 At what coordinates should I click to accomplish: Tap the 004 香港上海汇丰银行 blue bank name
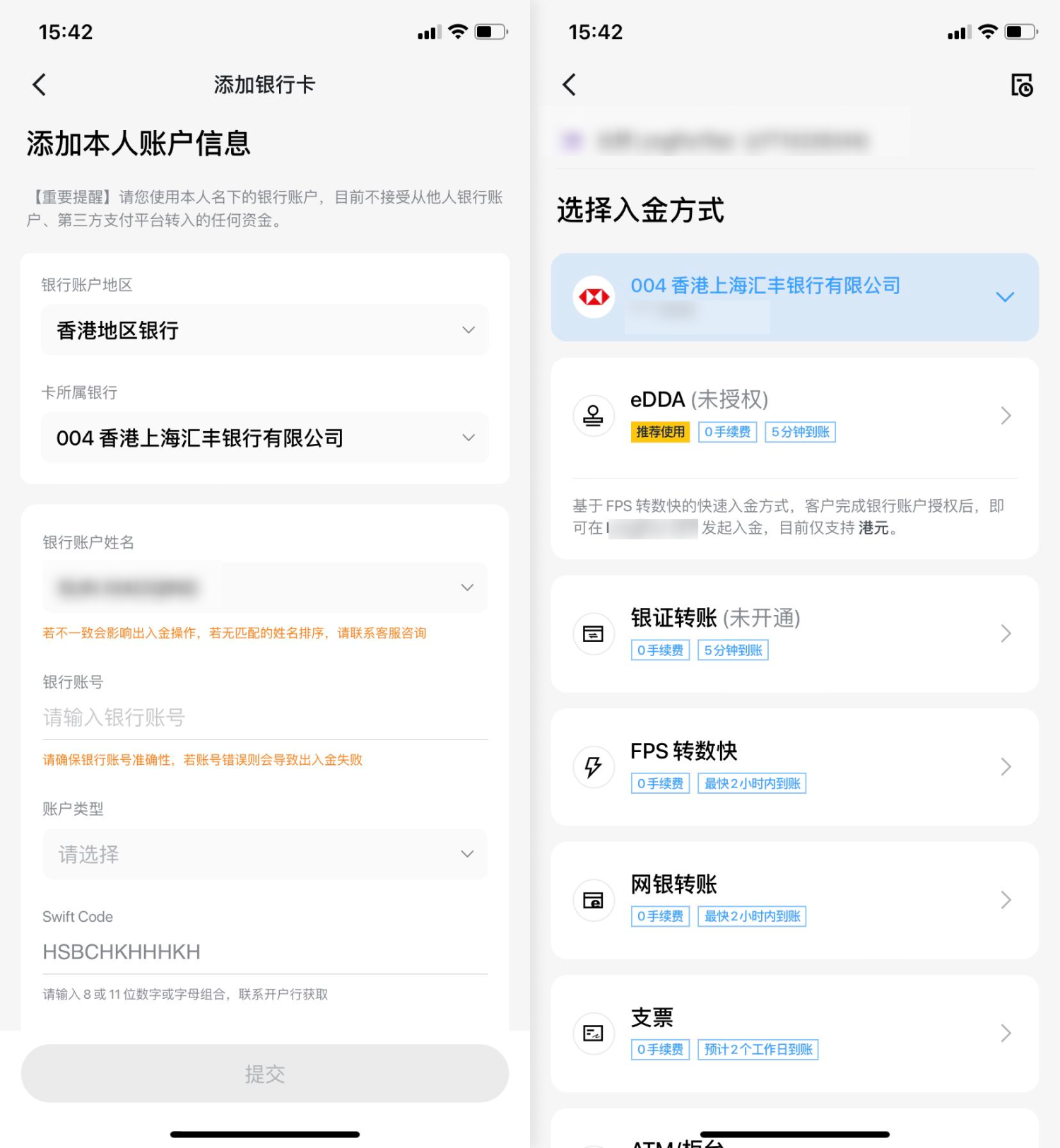click(765, 286)
